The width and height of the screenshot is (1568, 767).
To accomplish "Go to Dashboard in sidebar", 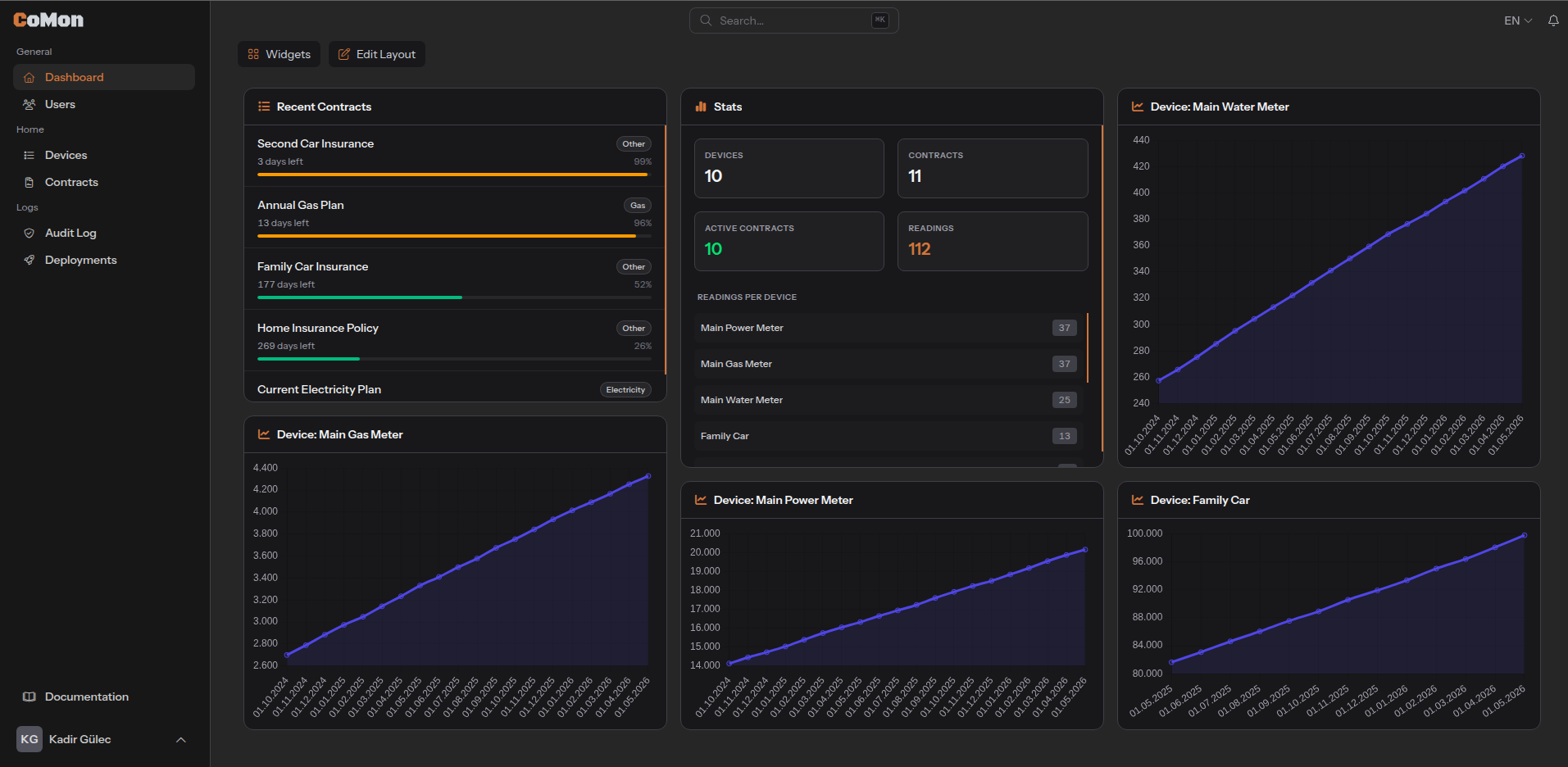I will (104, 77).
